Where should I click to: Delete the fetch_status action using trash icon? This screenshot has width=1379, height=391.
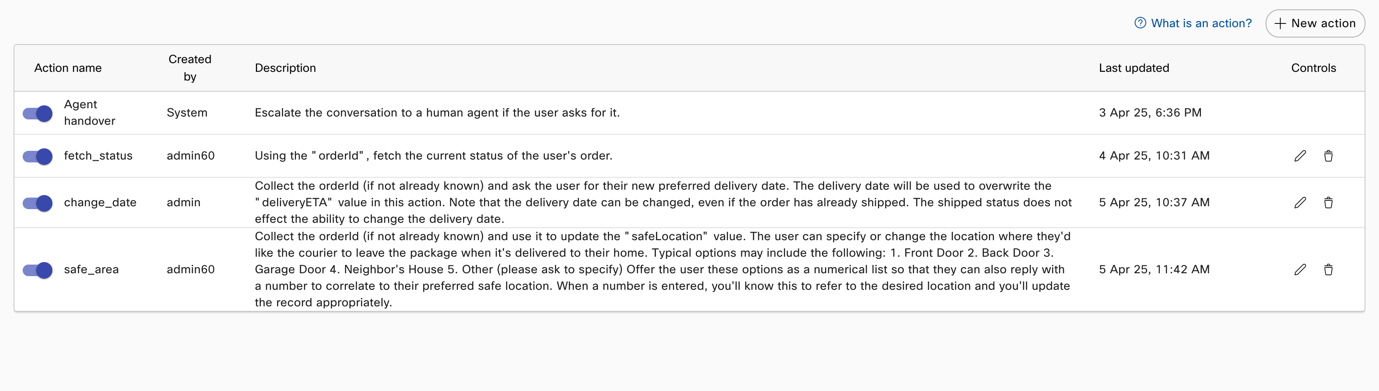click(x=1328, y=156)
